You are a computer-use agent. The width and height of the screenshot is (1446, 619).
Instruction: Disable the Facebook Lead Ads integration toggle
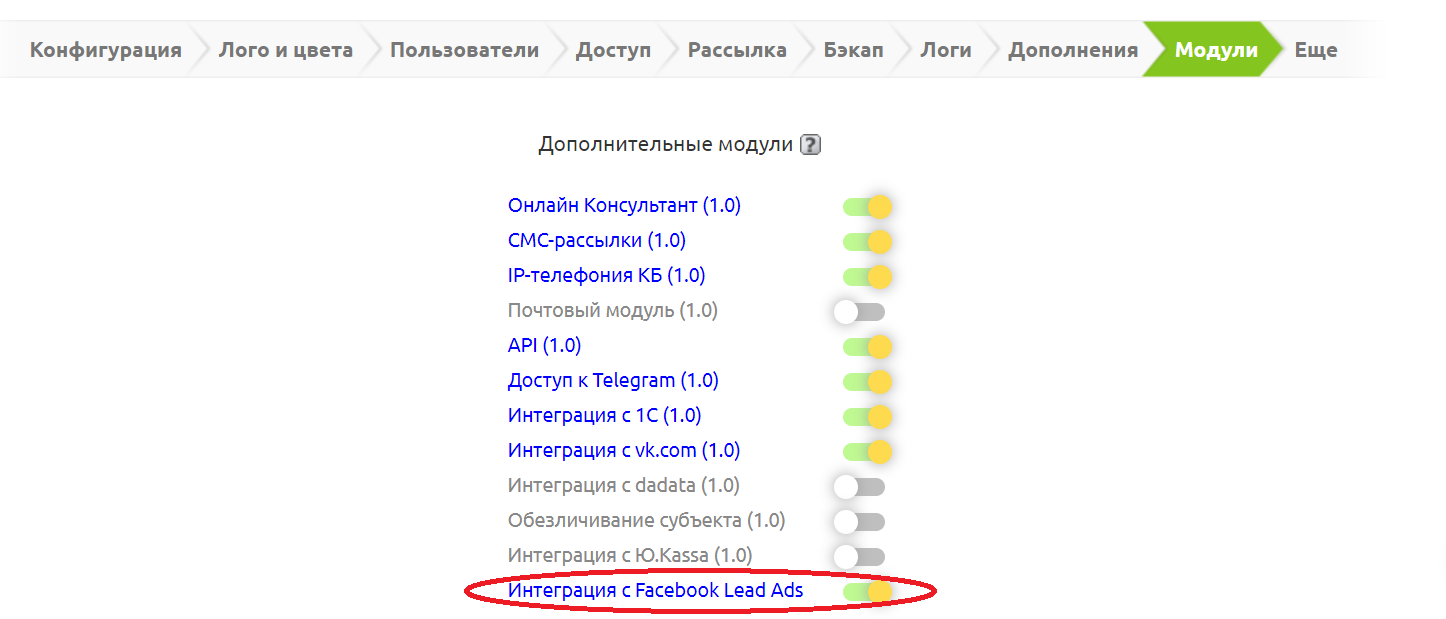(866, 592)
